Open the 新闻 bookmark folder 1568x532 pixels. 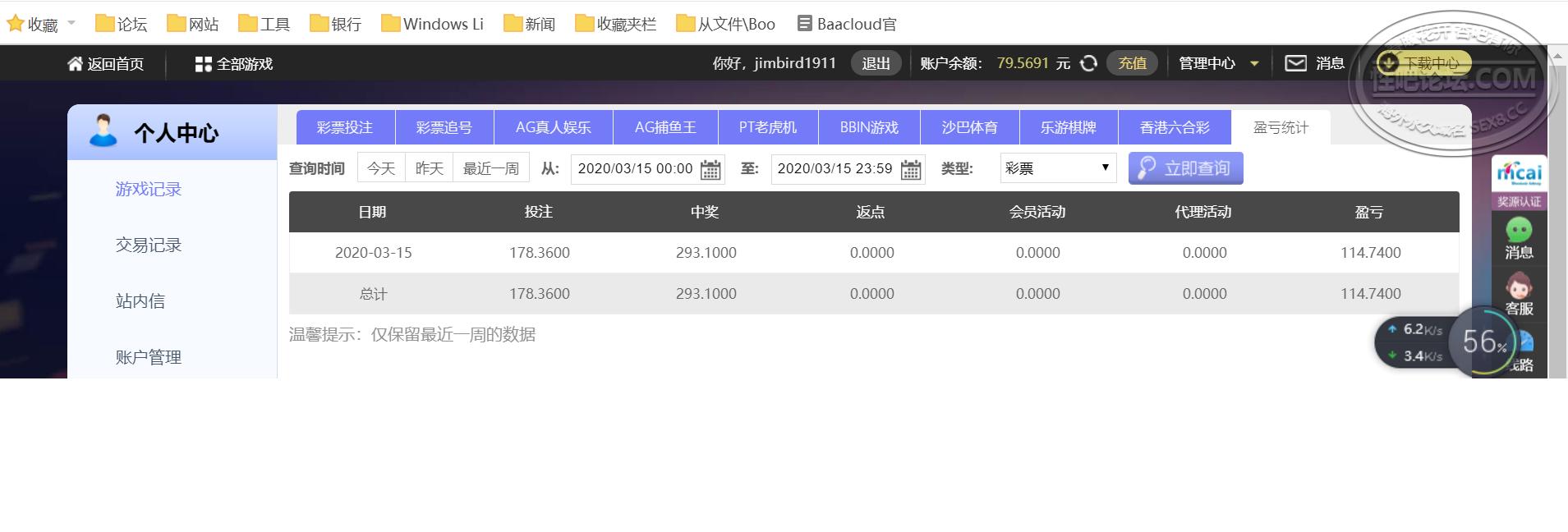pyautogui.click(x=529, y=24)
